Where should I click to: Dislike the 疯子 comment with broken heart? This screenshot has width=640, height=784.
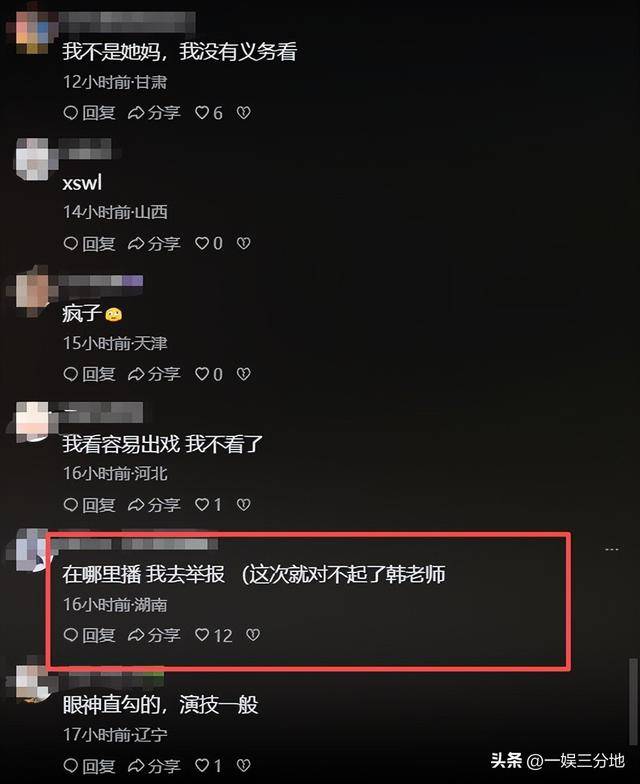[244, 374]
